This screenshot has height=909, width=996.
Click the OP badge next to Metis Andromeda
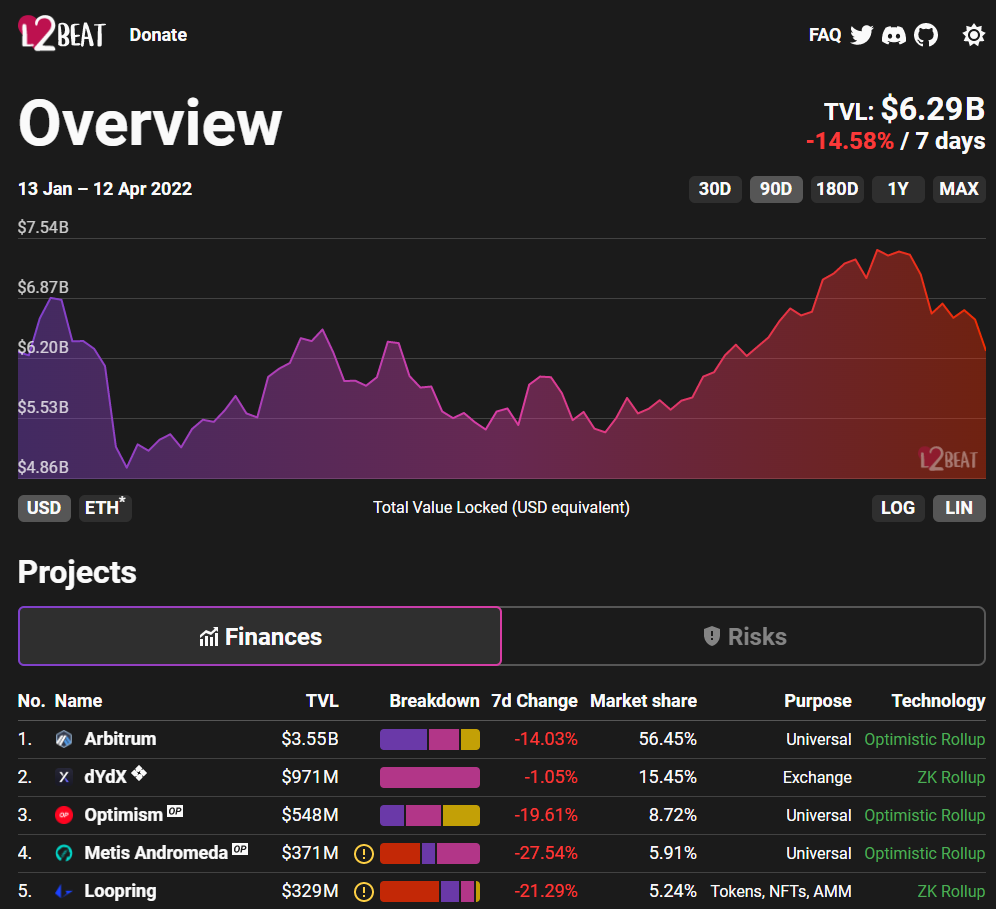click(239, 849)
